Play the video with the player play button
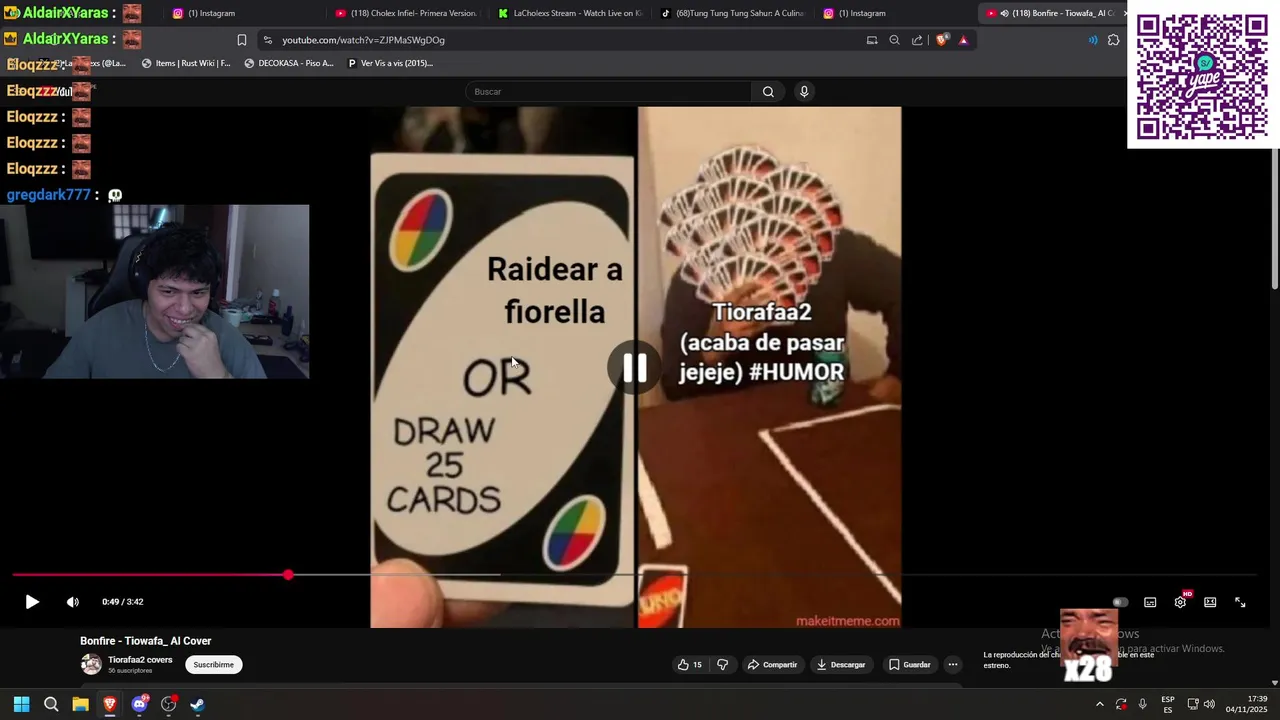The height and width of the screenshot is (720, 1280). [32, 602]
